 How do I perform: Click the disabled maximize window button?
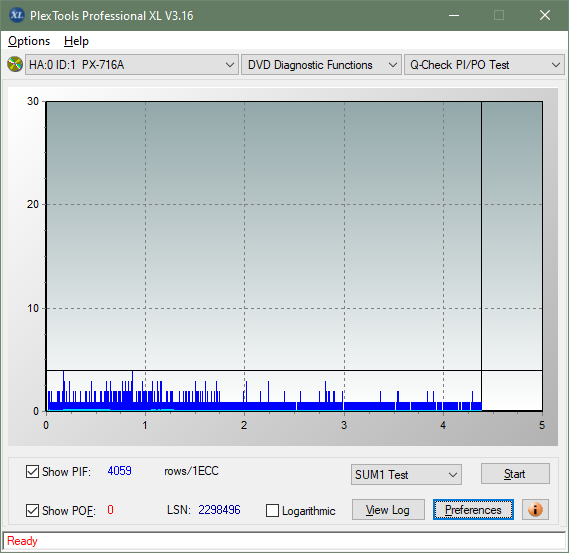(x=499, y=15)
